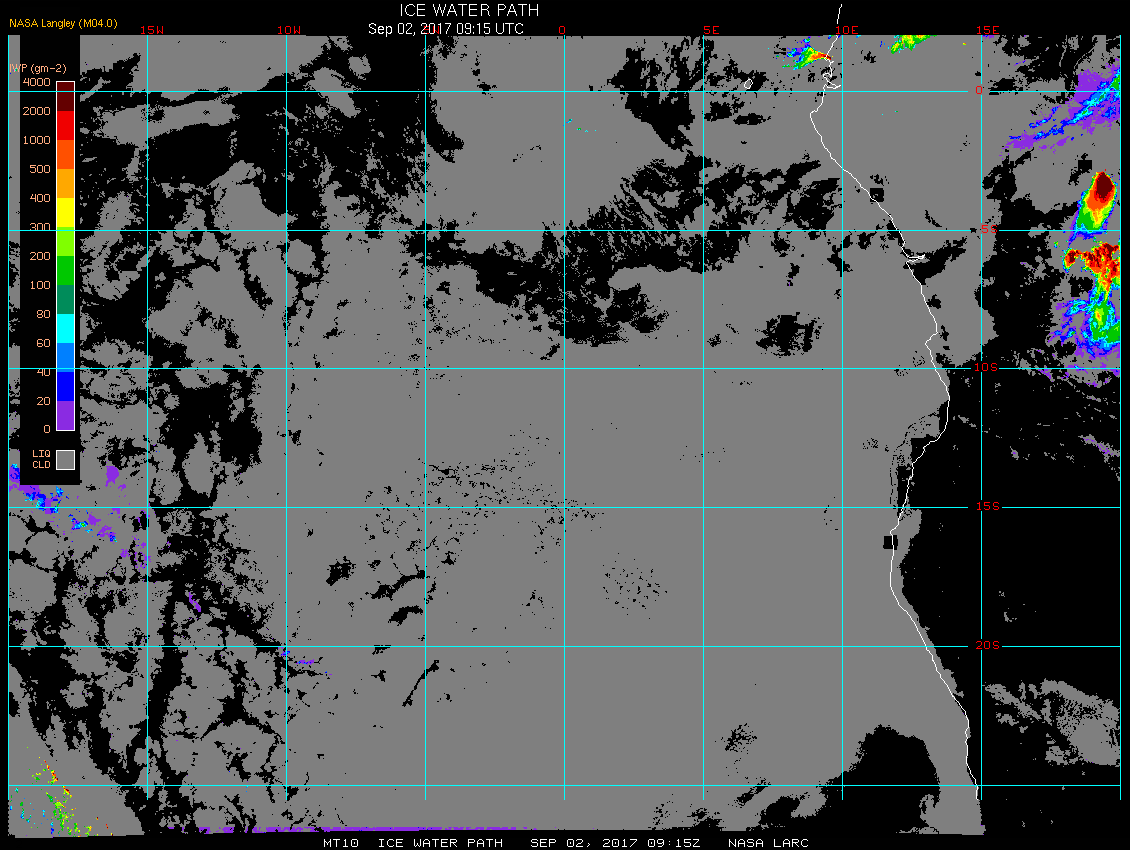This screenshot has width=1130, height=850.
Task: Click the '500' legend value
Action: (x=40, y=169)
